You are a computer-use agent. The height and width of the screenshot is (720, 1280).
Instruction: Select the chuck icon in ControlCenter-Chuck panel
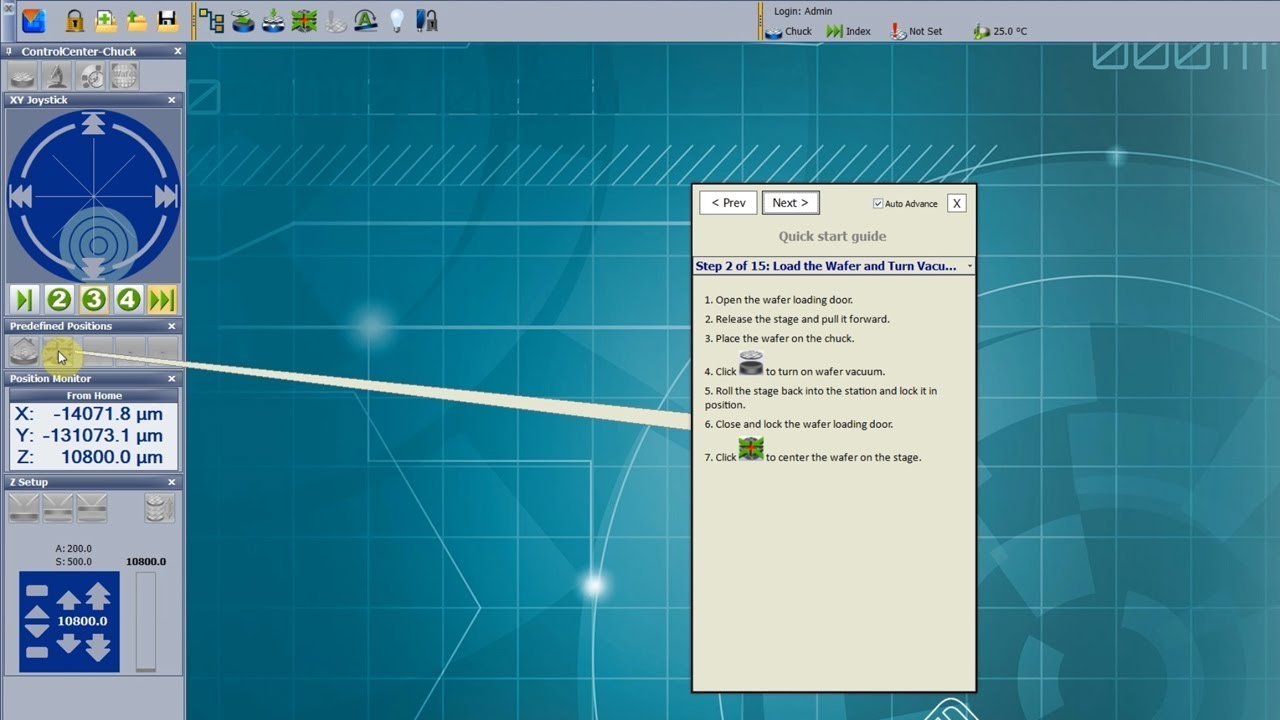24,75
